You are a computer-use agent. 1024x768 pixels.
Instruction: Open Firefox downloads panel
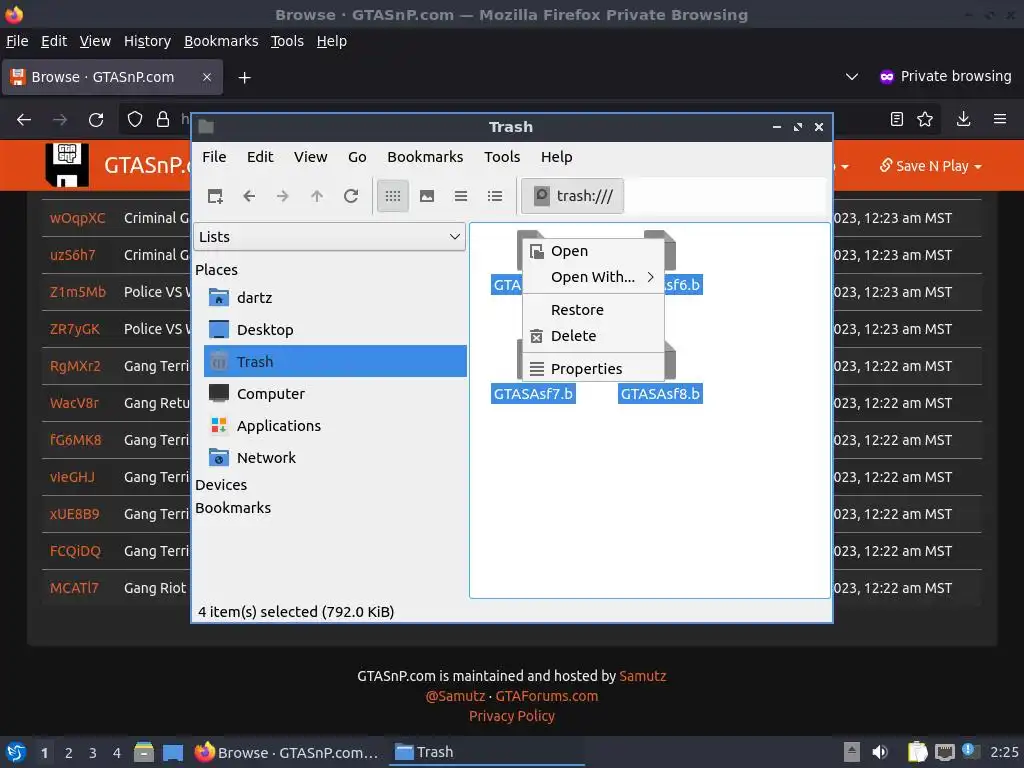[963, 119]
